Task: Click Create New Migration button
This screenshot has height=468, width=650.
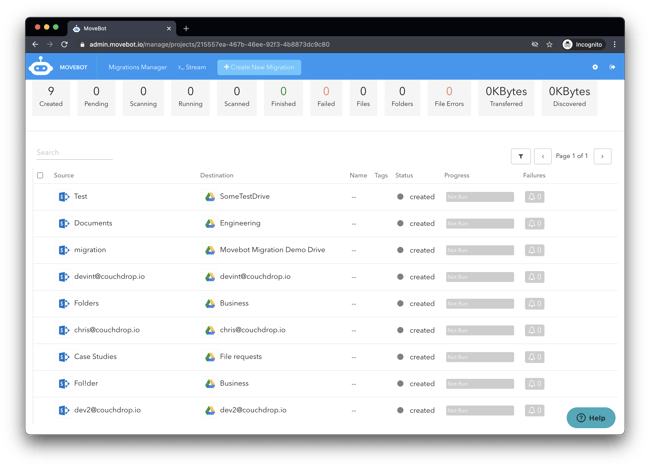Action: [x=258, y=67]
